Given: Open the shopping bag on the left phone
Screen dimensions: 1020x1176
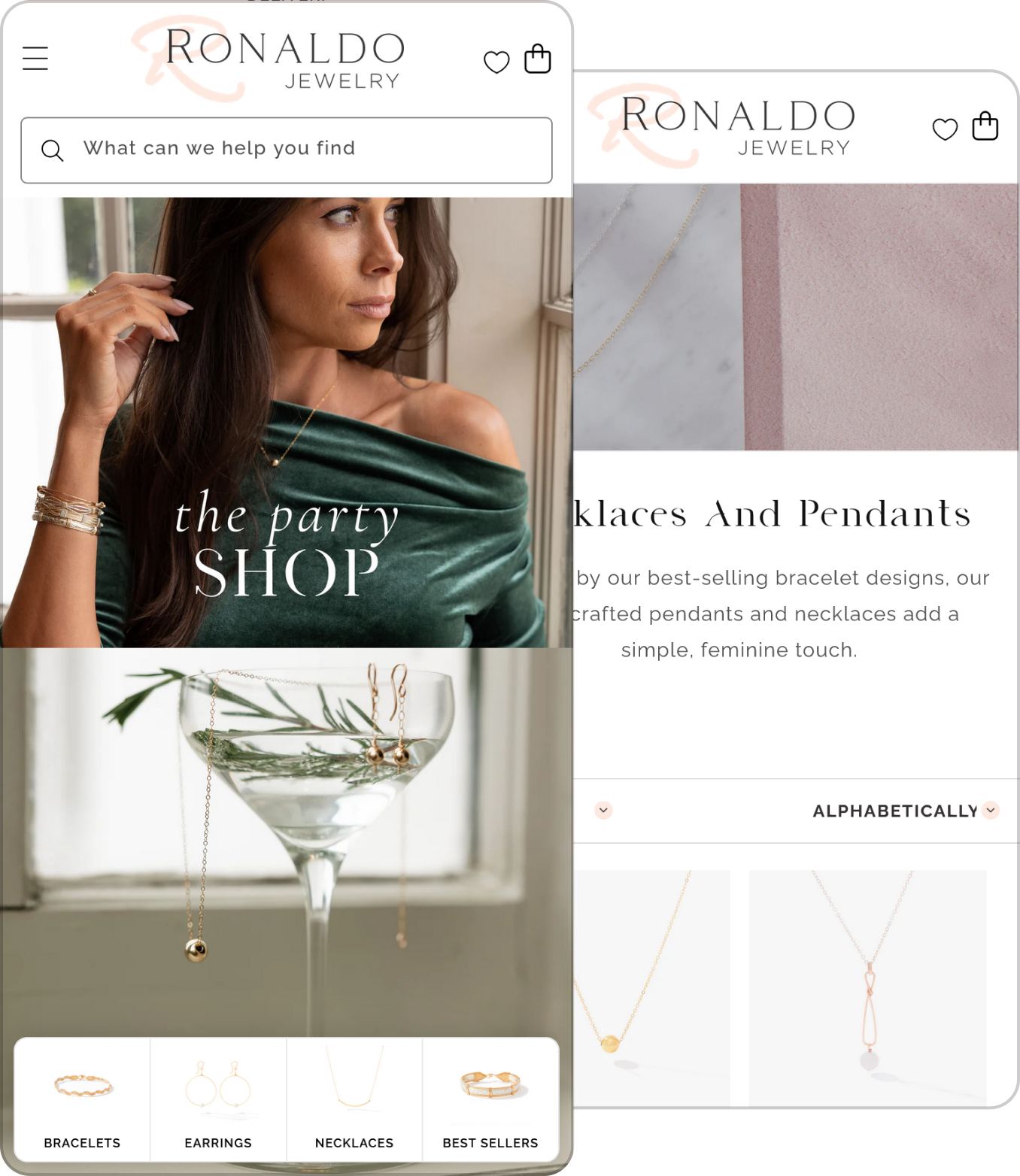Looking at the screenshot, I should click(x=538, y=59).
